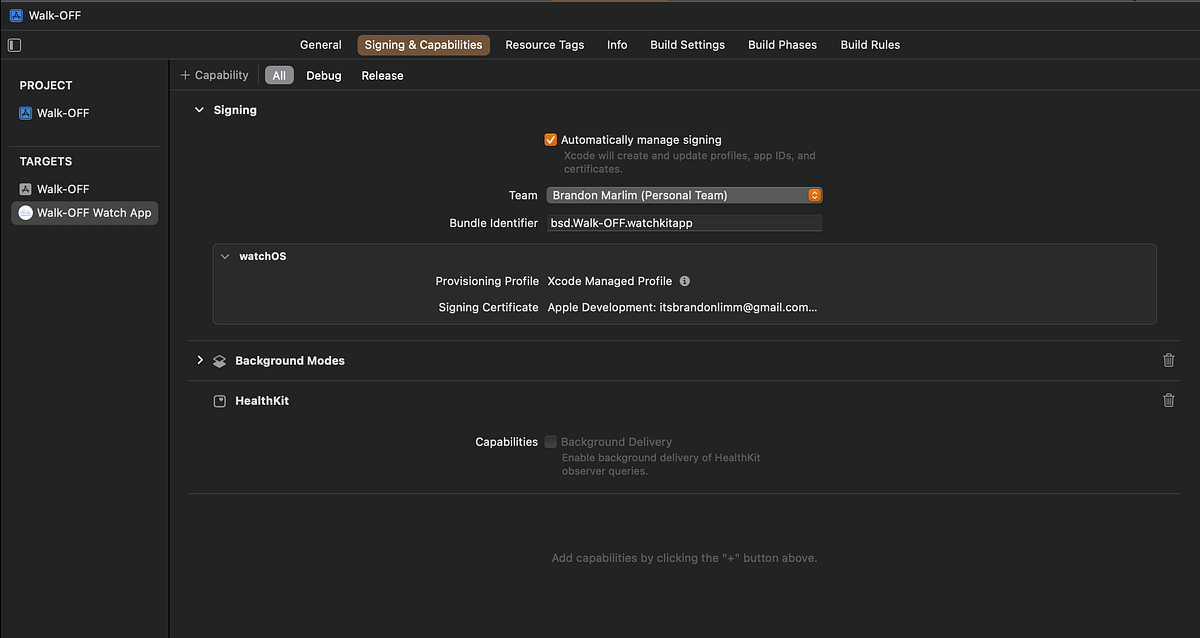Remove HealthKit using its trash icon
The image size is (1200, 638).
[x=1168, y=400]
